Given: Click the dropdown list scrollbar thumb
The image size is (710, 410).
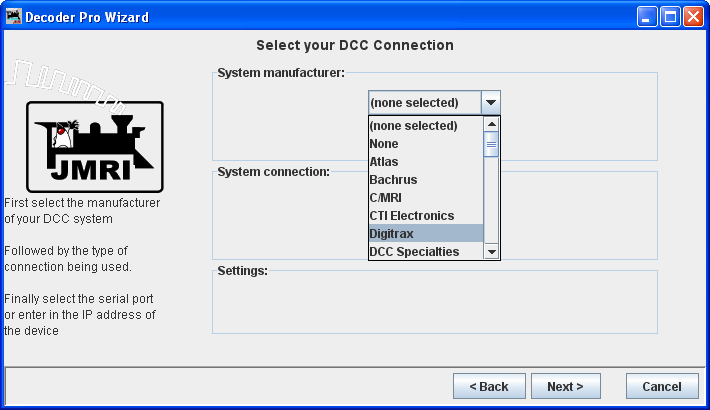Looking at the screenshot, I should (491, 145).
